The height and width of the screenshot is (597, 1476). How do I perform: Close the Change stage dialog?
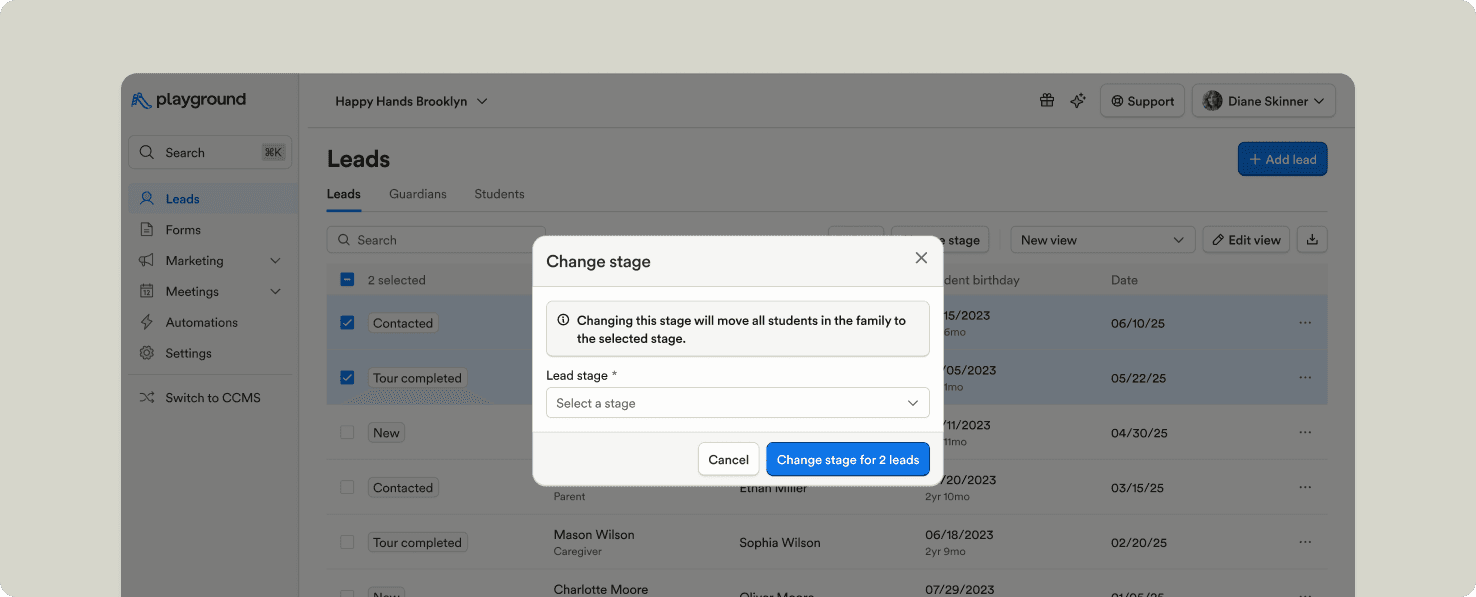(x=921, y=258)
